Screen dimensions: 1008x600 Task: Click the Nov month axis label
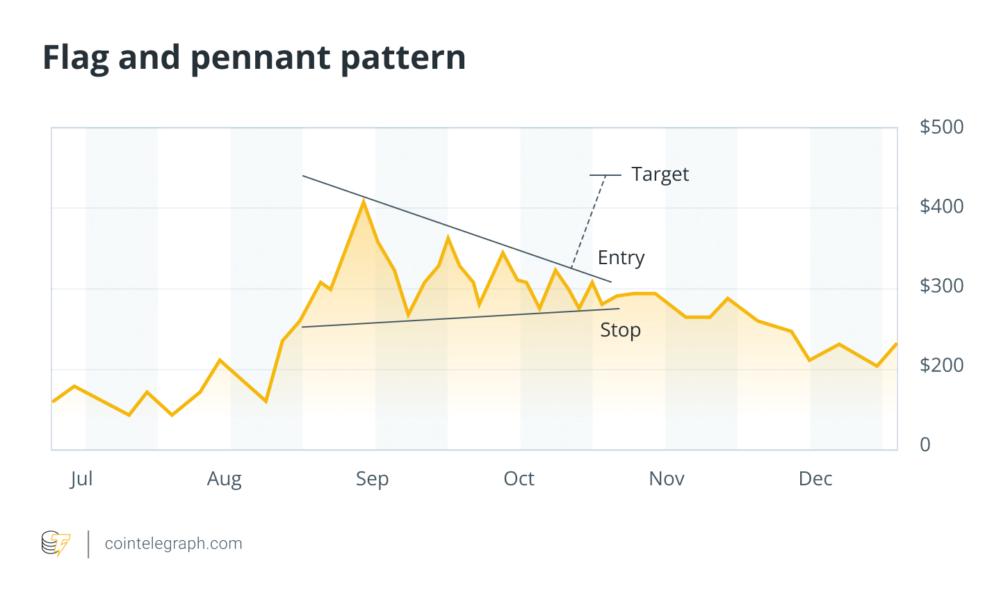click(666, 479)
